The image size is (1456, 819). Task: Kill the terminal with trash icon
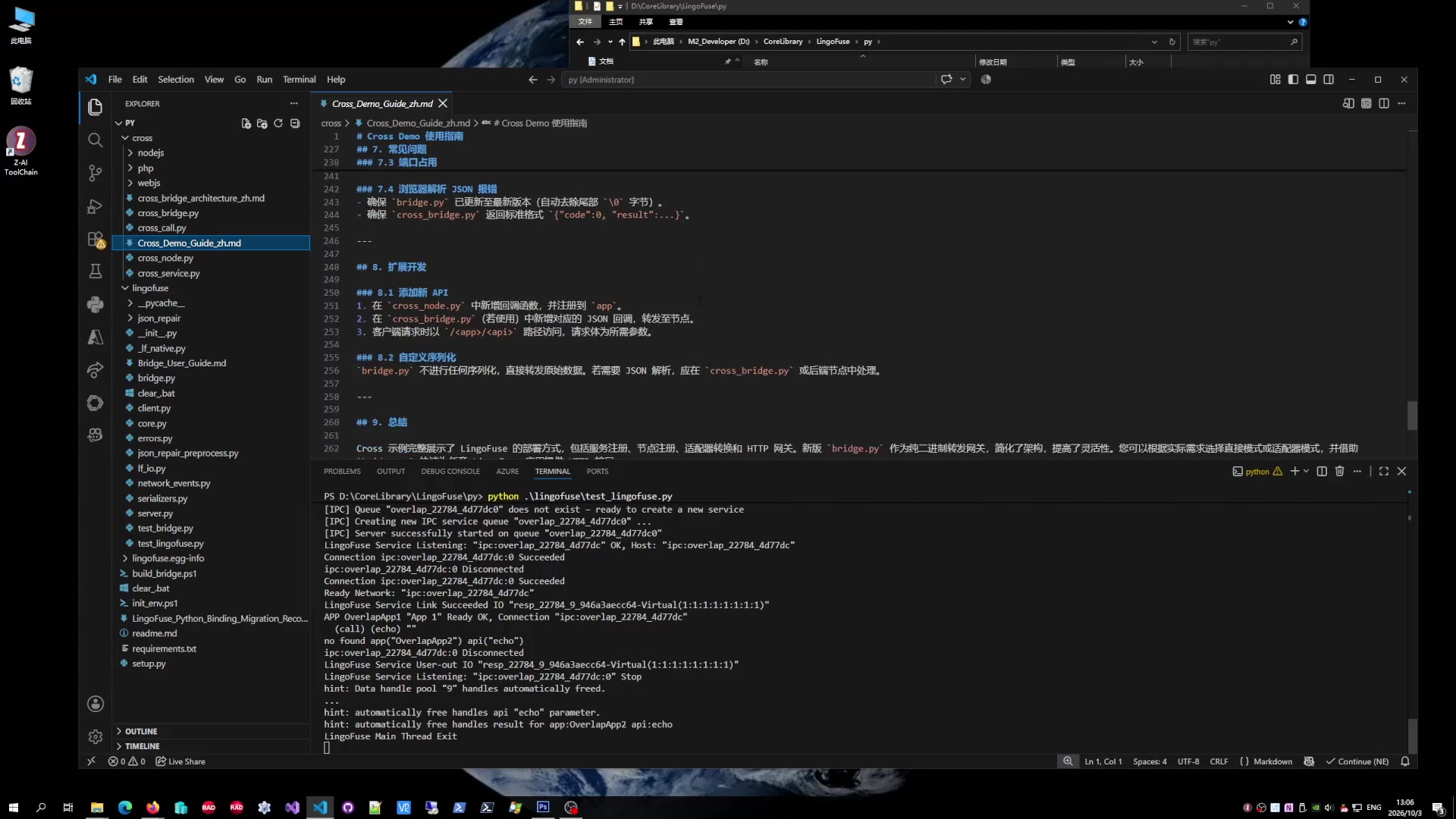coord(1339,471)
